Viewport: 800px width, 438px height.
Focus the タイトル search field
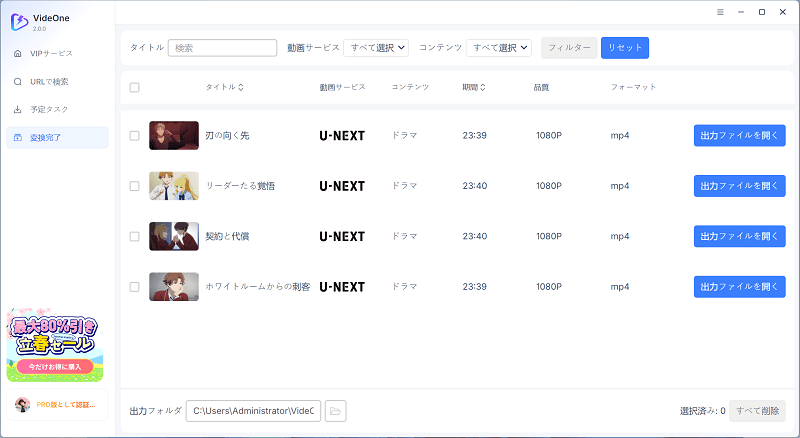click(222, 48)
